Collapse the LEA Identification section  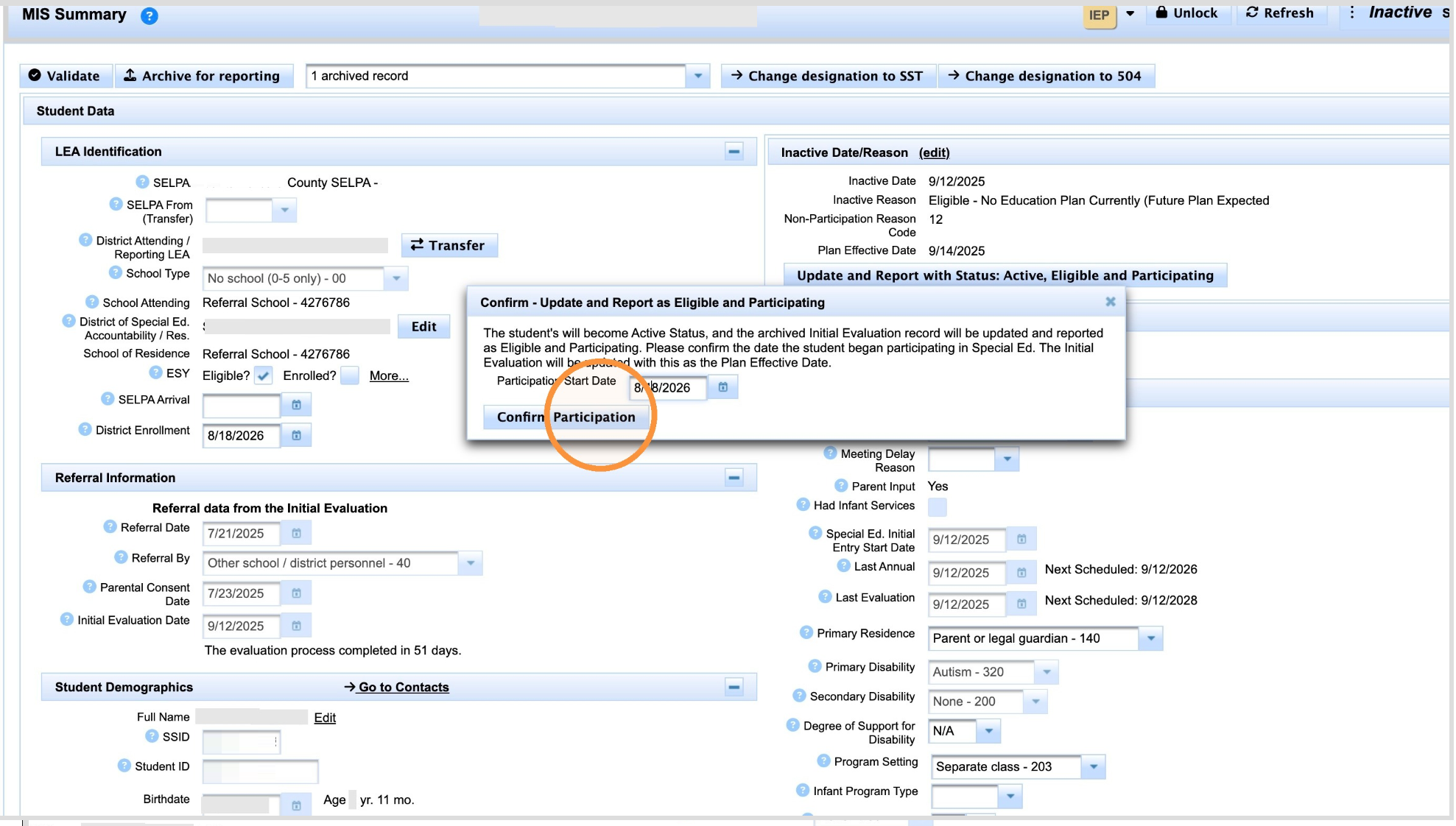(x=734, y=152)
